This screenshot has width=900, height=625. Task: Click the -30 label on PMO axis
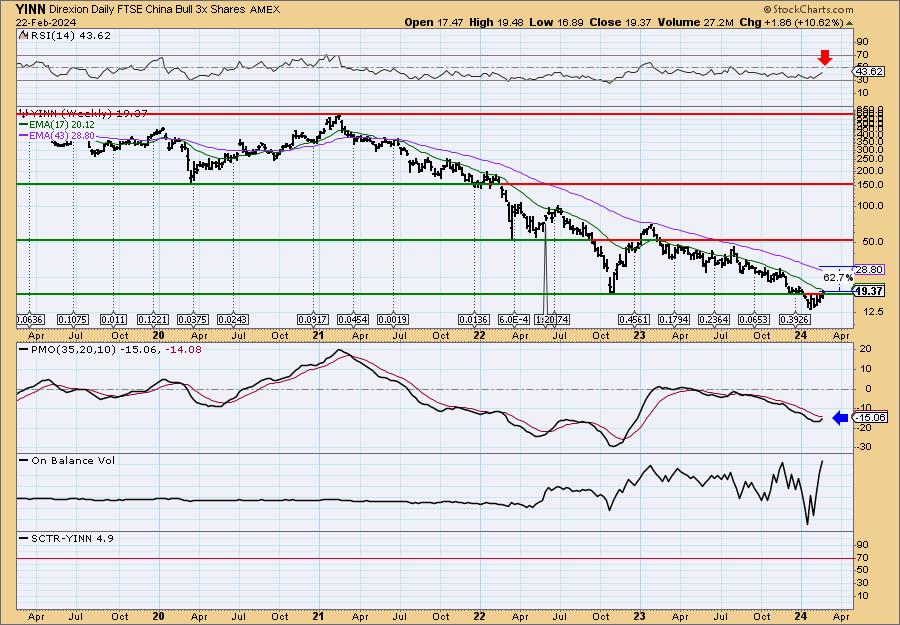[866, 447]
